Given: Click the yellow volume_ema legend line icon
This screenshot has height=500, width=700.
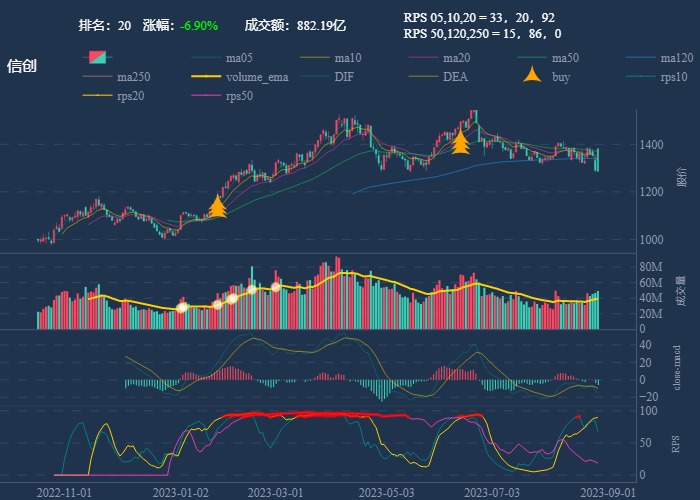Looking at the screenshot, I should 206,77.
